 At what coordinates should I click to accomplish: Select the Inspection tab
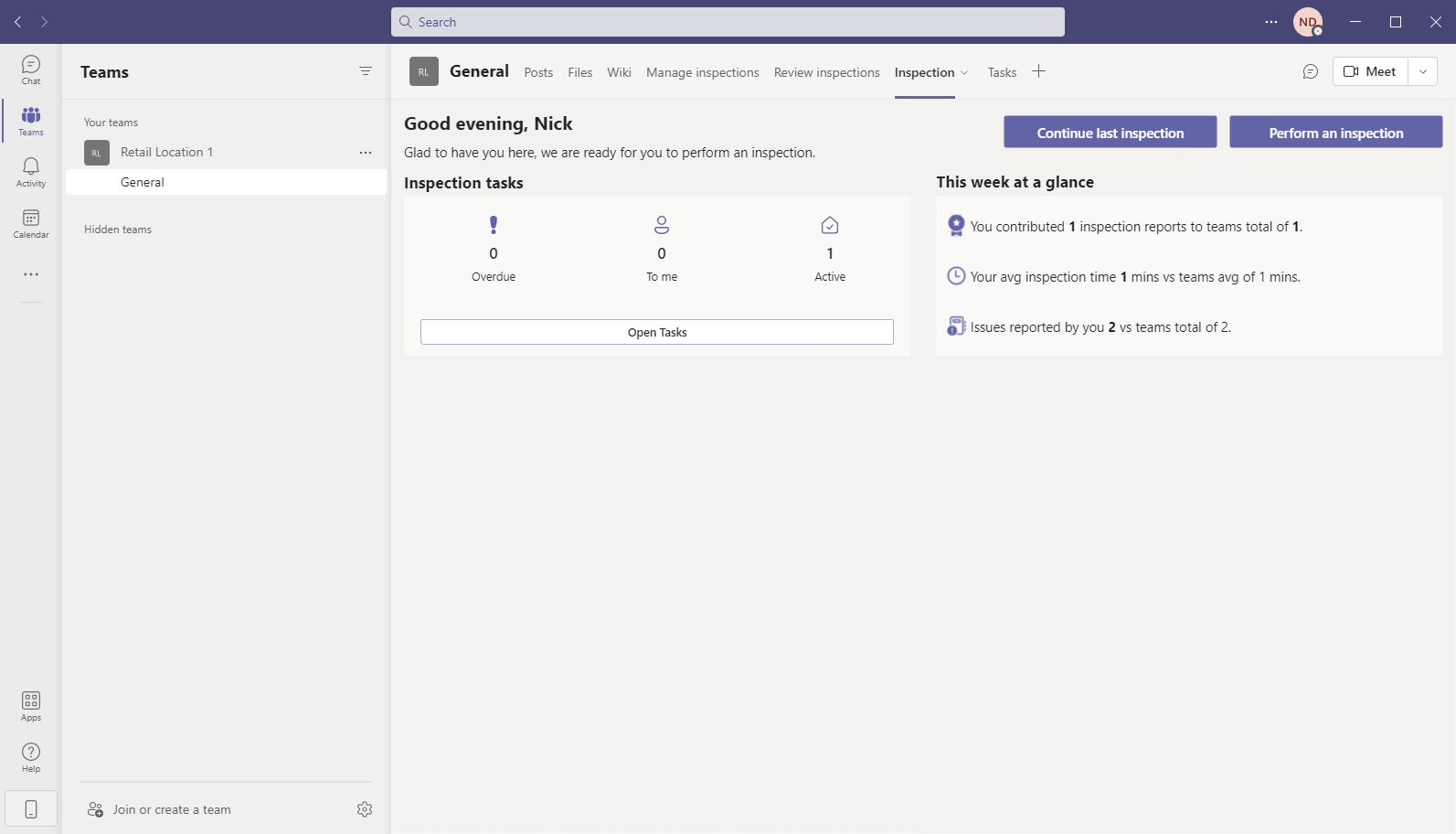click(924, 72)
